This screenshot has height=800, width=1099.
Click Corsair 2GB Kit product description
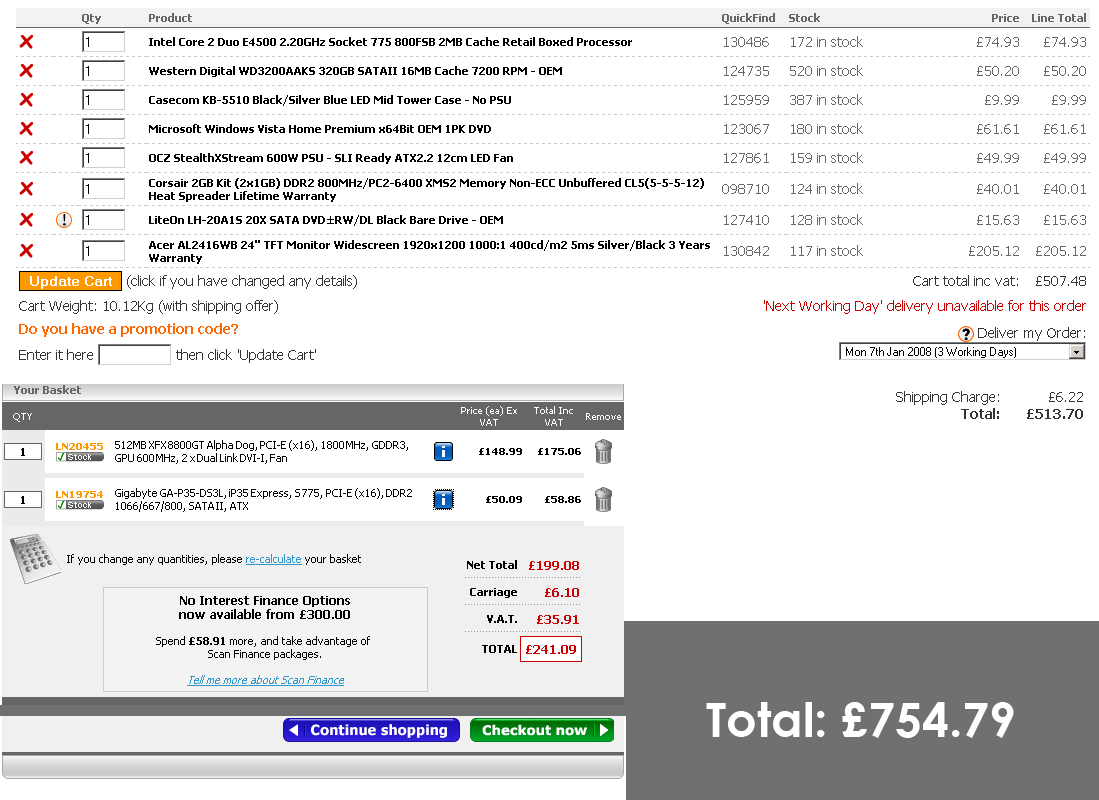point(426,189)
